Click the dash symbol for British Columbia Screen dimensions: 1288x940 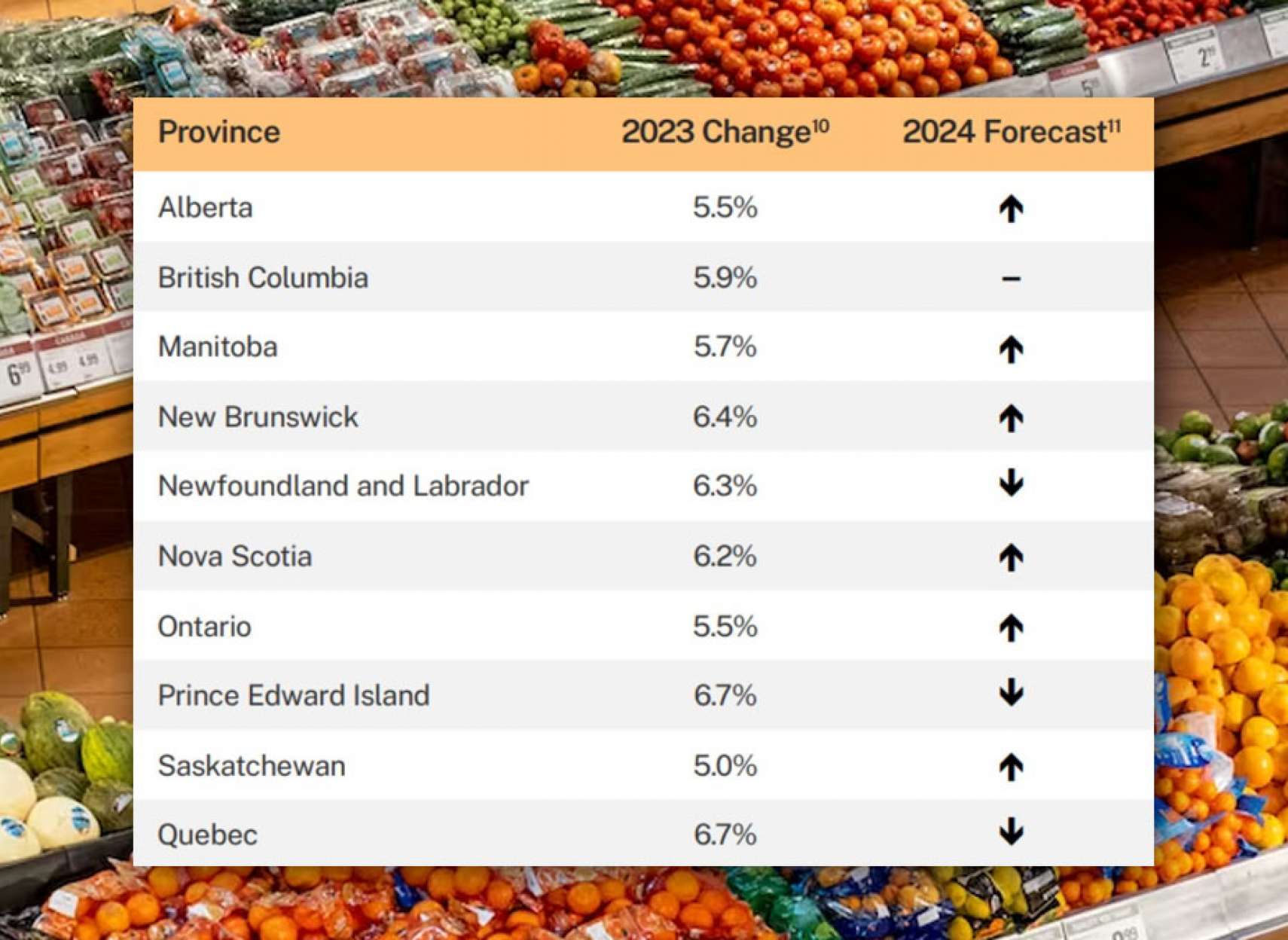(x=1011, y=279)
